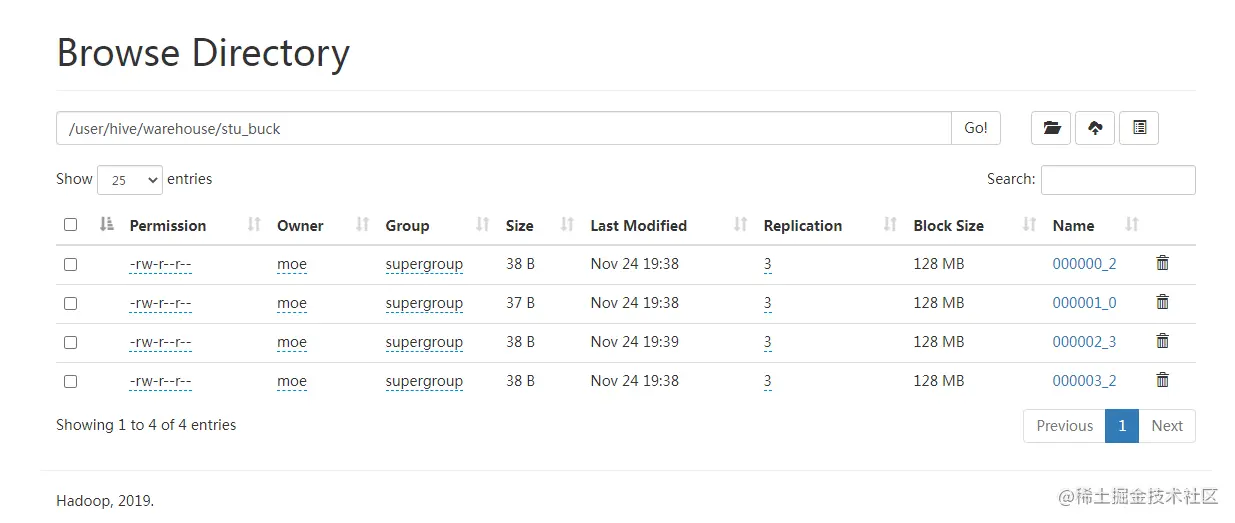Screen dimensions: 1235x523
Task: Click owner moe for file 000001_0
Action: coord(292,304)
